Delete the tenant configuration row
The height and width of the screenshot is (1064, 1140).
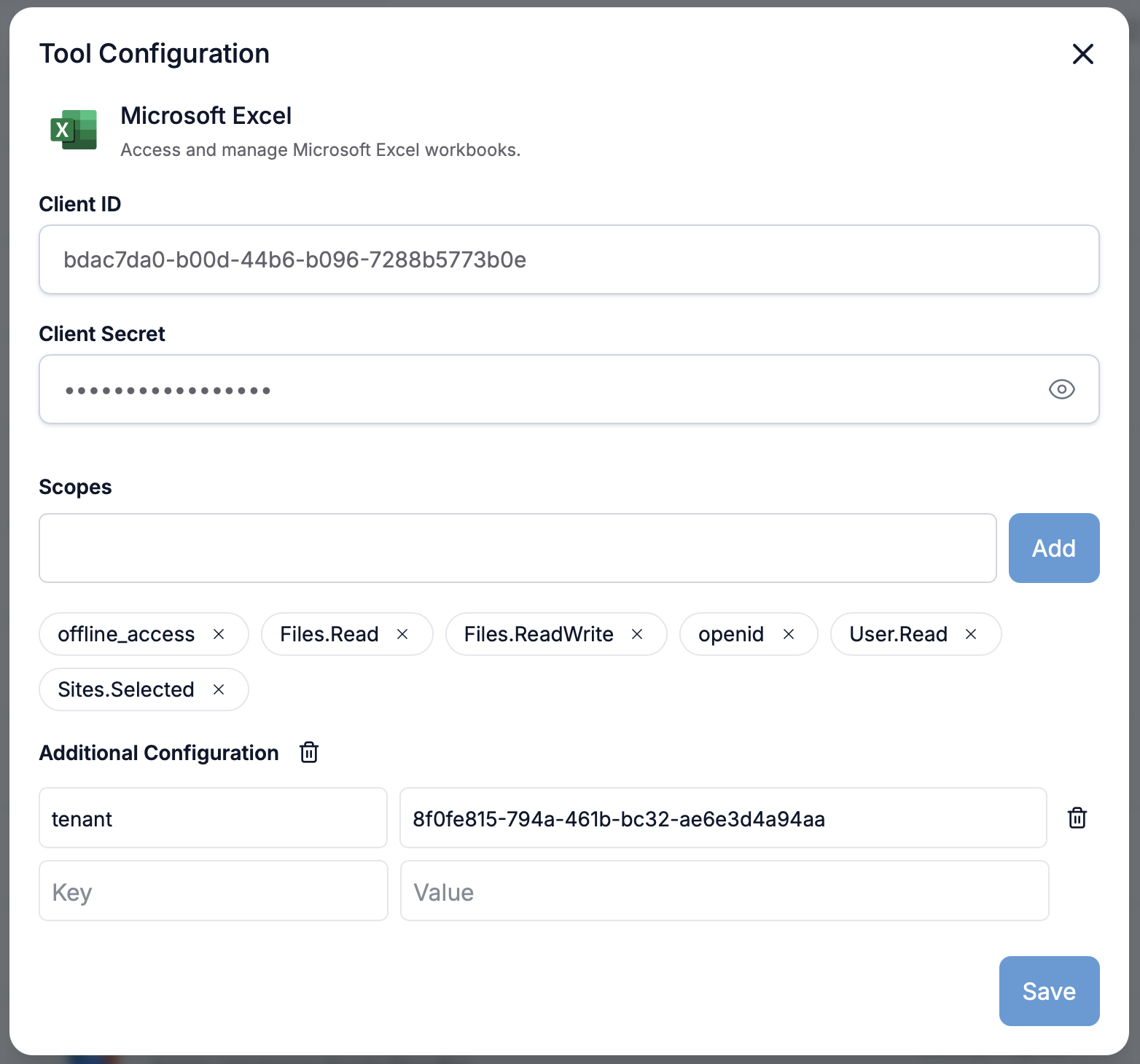click(1077, 818)
